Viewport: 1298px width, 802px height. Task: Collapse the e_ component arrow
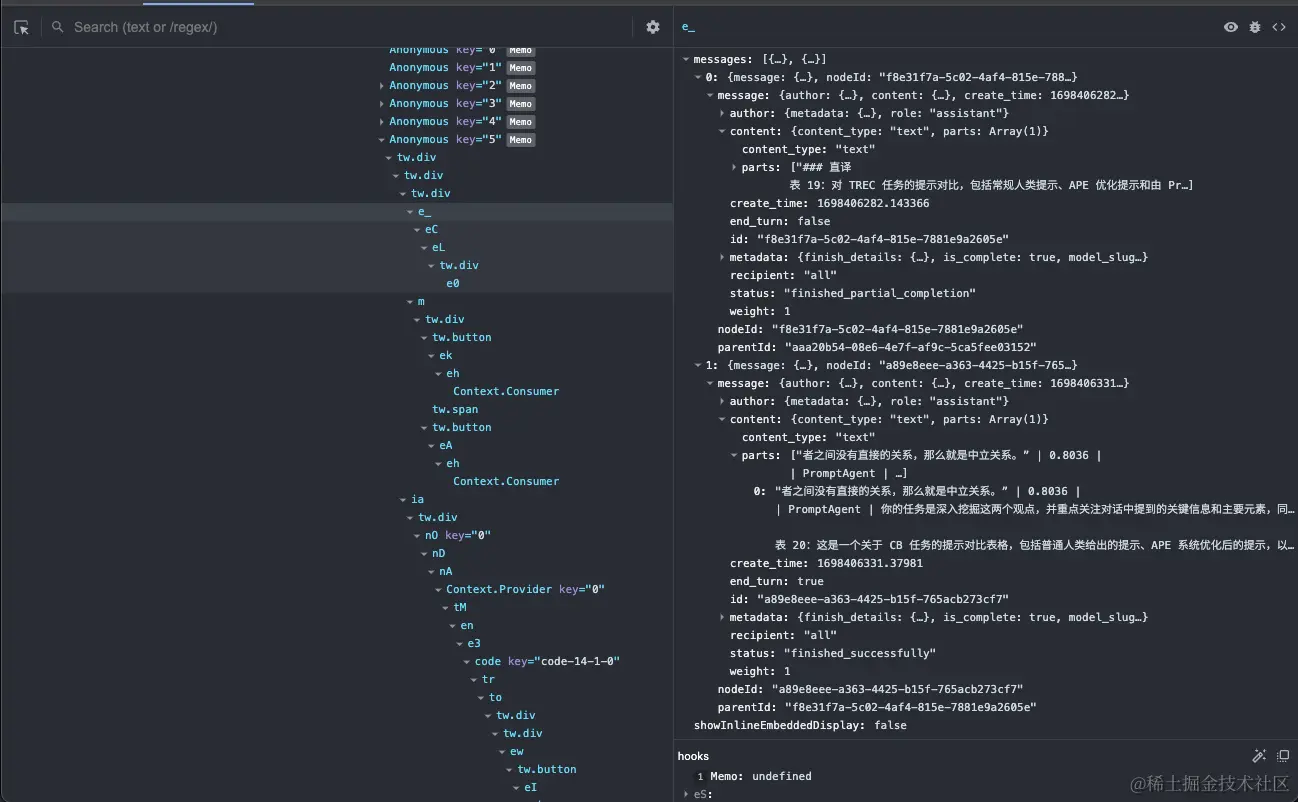point(410,212)
